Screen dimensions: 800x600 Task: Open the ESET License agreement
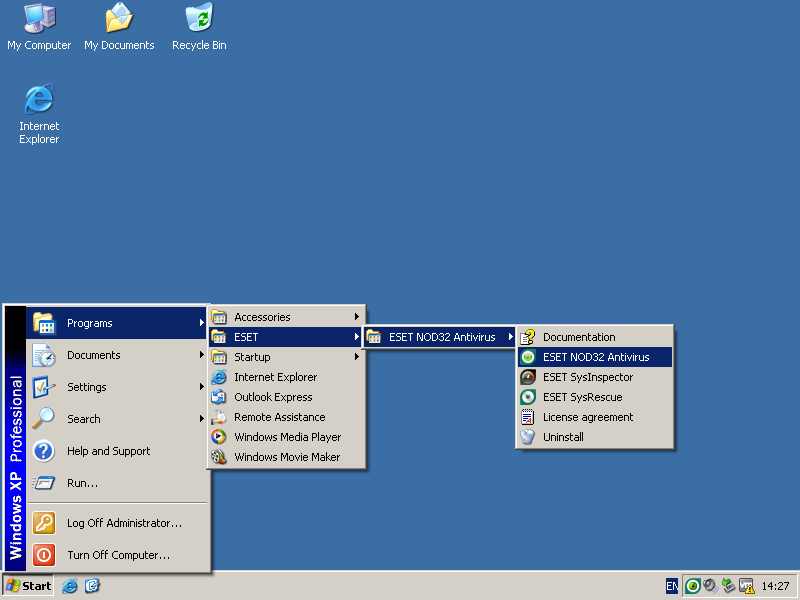pos(595,417)
